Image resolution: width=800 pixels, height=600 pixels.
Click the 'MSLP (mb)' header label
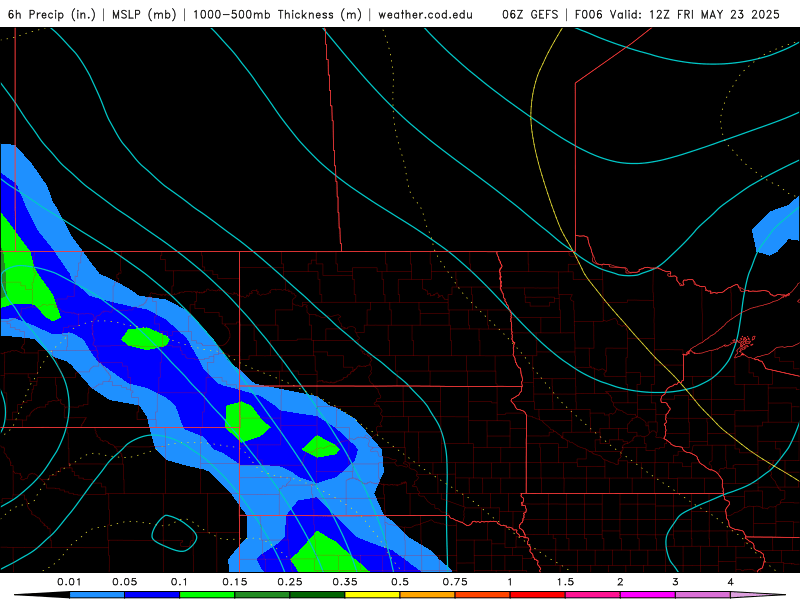(x=144, y=14)
